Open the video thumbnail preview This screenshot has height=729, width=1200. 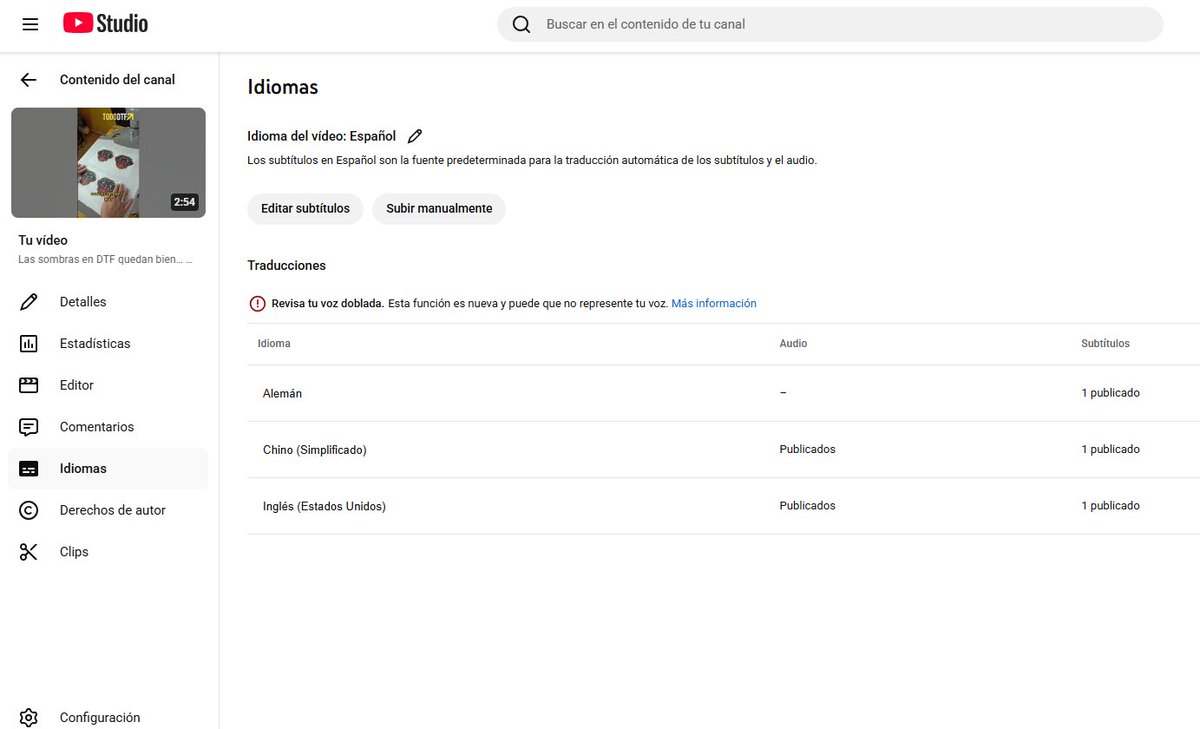click(108, 163)
